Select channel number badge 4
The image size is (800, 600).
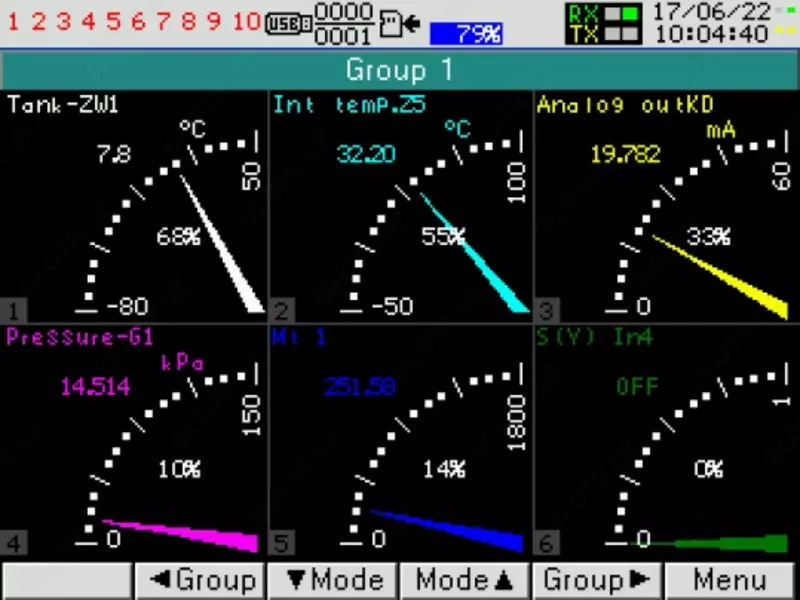pyautogui.click(x=12, y=545)
